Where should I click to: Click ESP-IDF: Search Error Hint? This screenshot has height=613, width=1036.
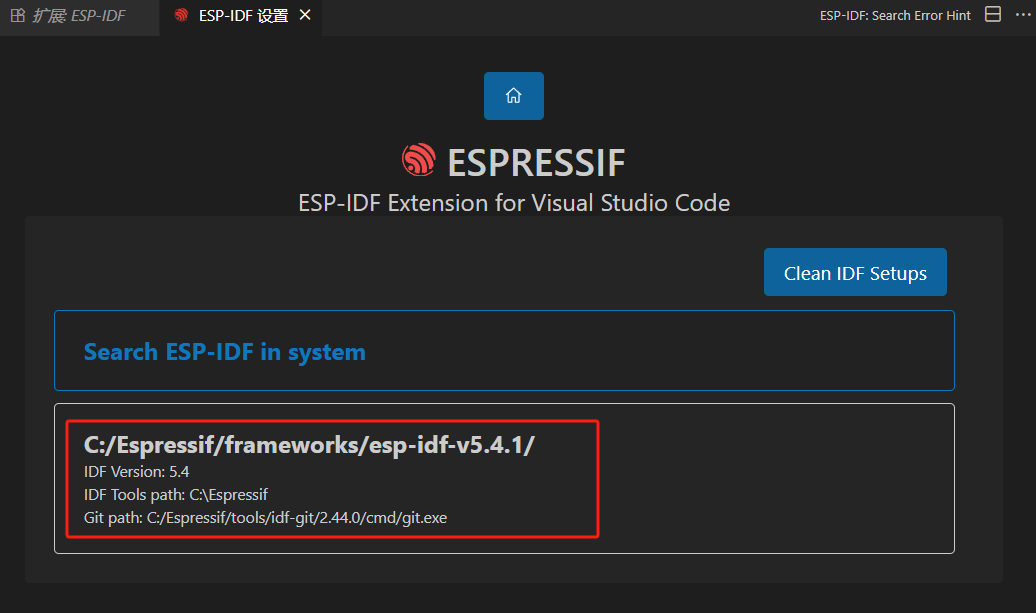(895, 15)
